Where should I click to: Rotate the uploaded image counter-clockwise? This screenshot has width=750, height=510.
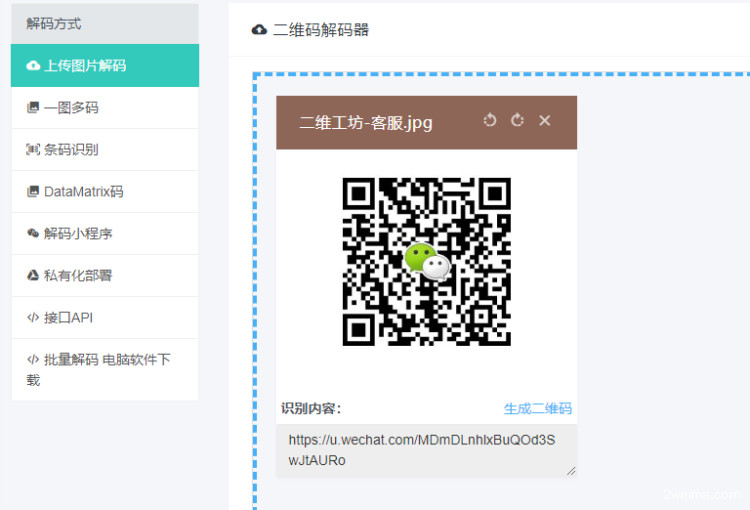tap(490, 121)
